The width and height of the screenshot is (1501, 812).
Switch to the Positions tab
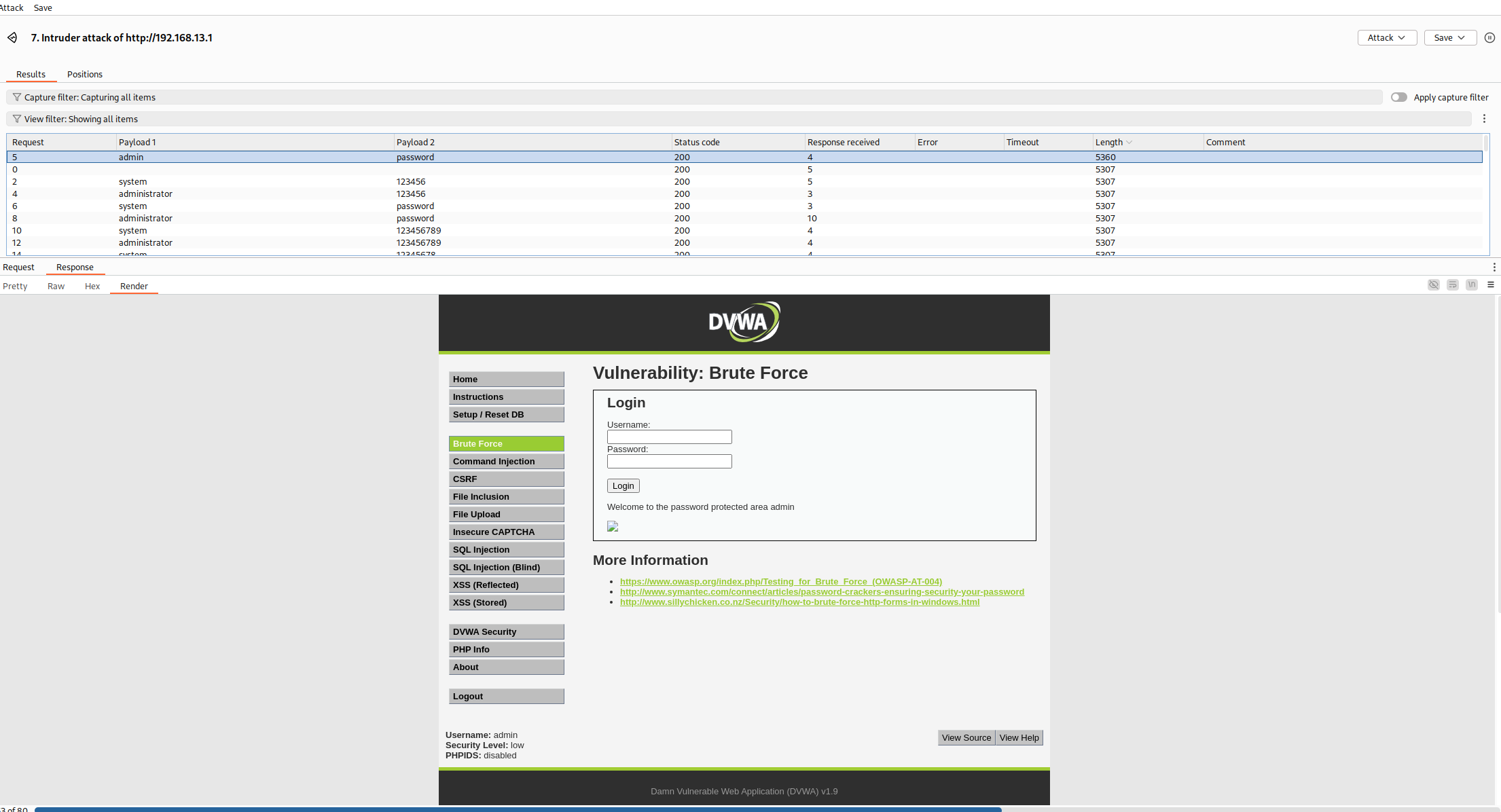click(x=84, y=74)
